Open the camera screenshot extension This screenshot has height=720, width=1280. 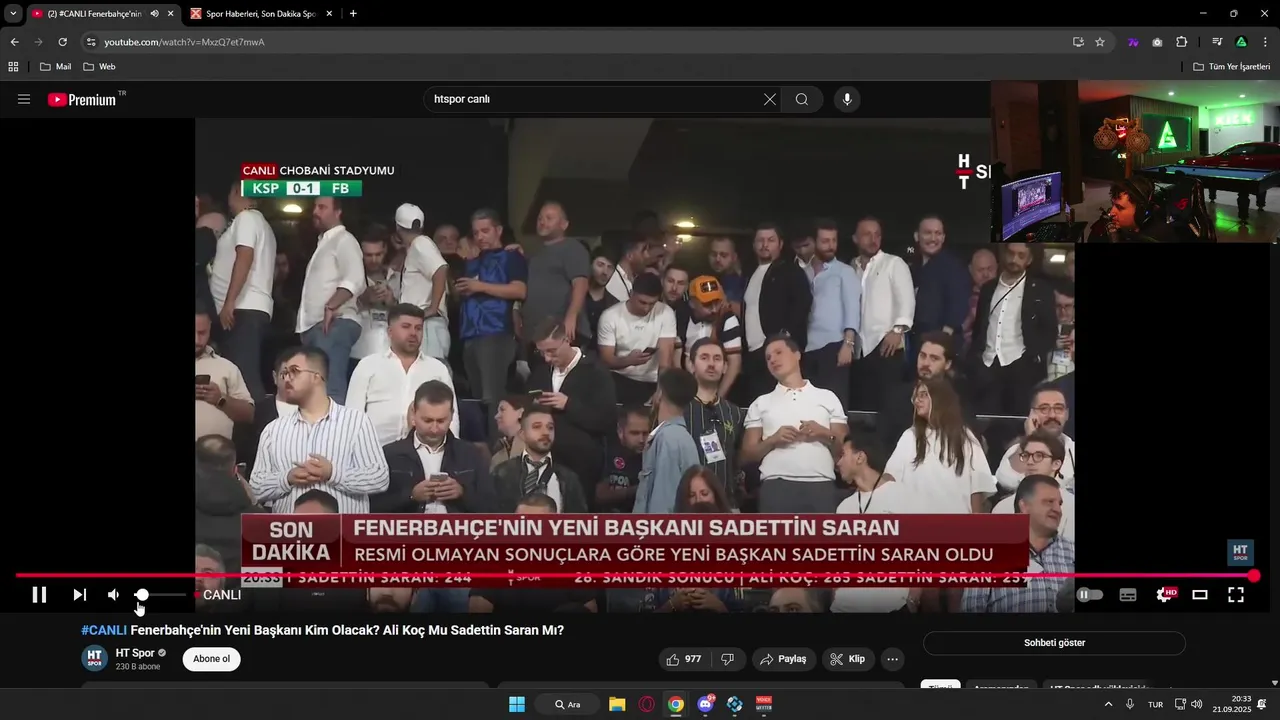click(1157, 42)
